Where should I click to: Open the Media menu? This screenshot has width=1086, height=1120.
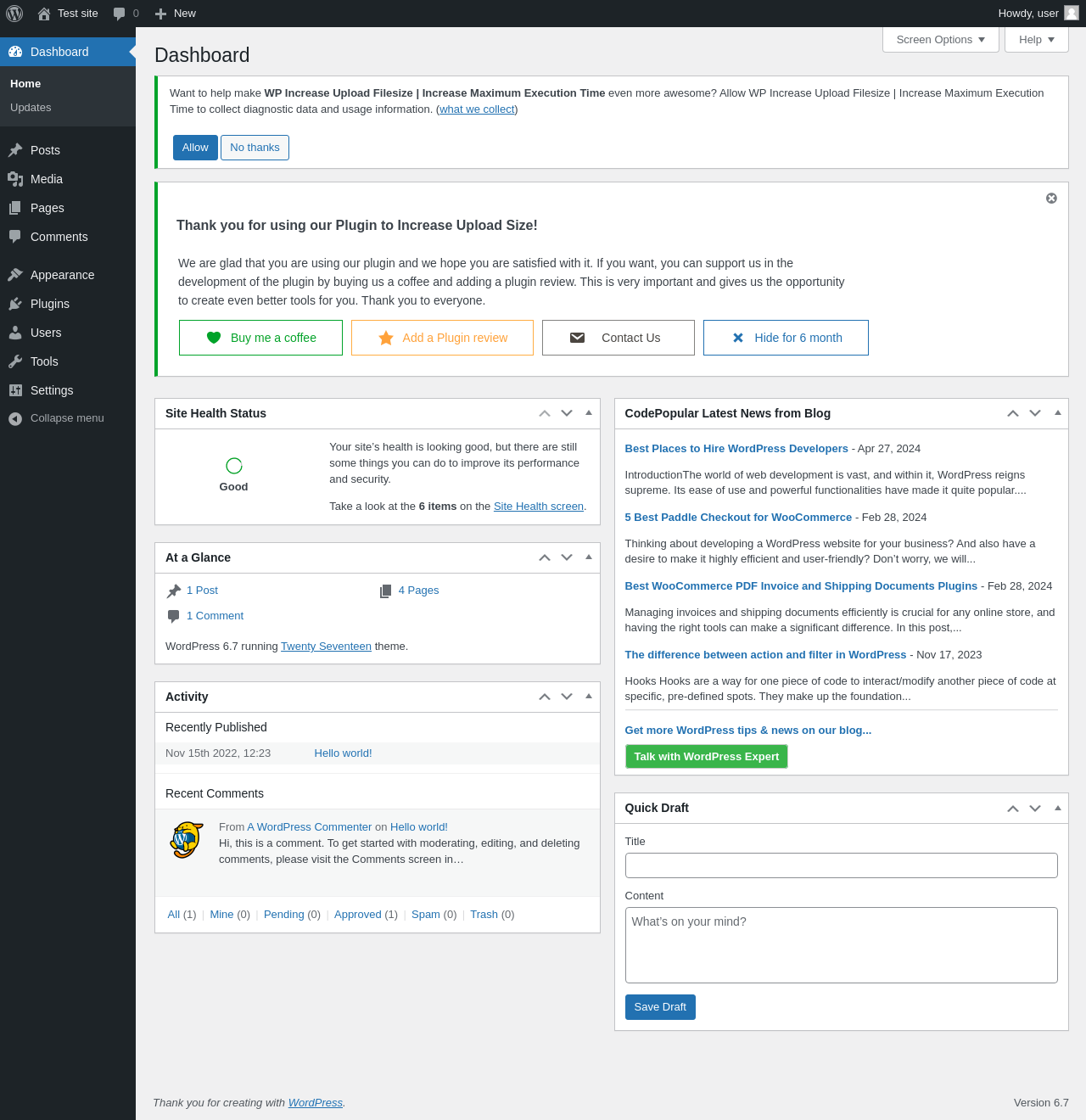click(68, 179)
